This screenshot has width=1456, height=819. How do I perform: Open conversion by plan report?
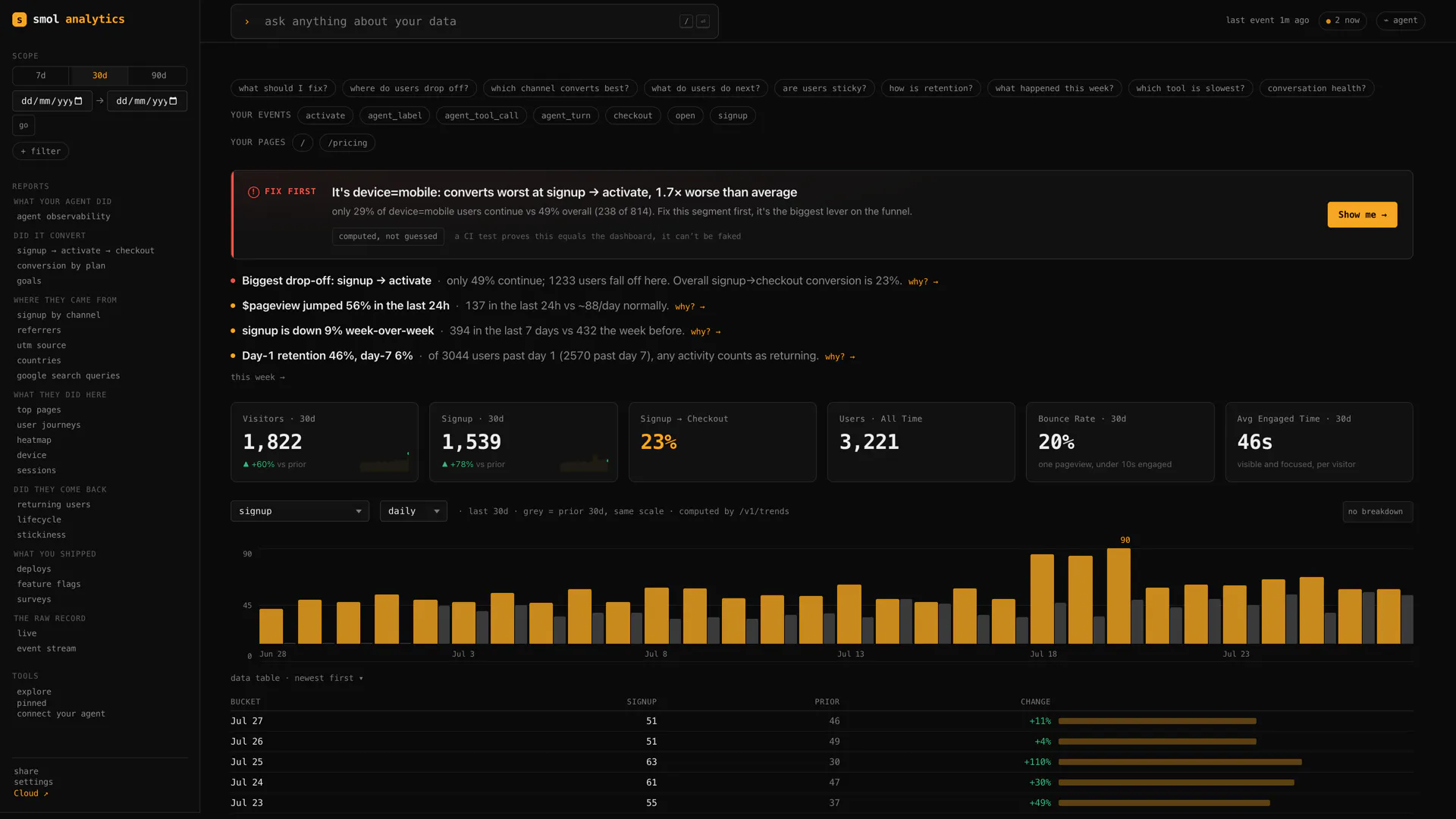coord(61,266)
